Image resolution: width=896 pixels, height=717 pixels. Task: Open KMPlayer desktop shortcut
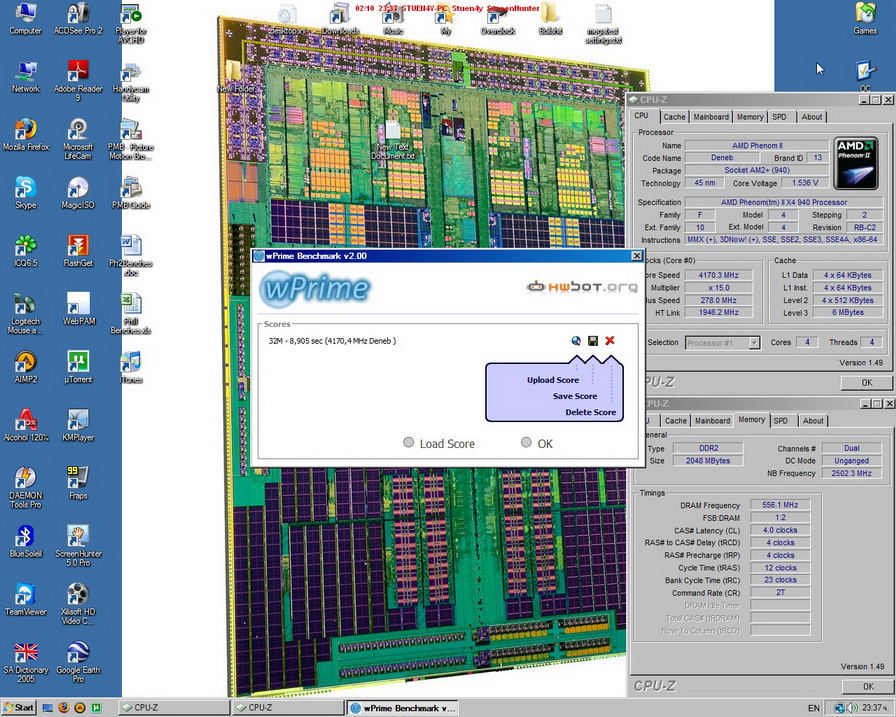78,426
